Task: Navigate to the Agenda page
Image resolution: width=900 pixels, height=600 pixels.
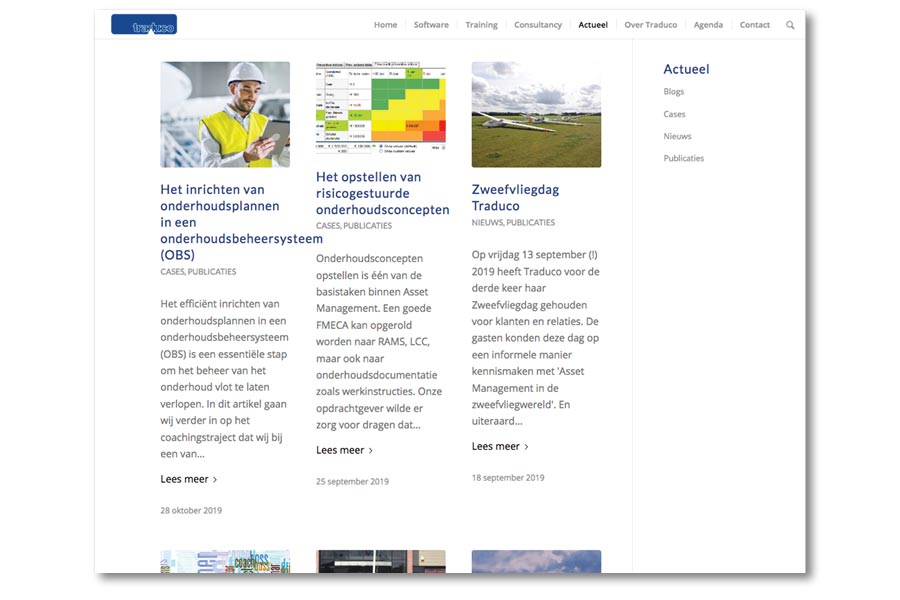Action: click(x=708, y=25)
